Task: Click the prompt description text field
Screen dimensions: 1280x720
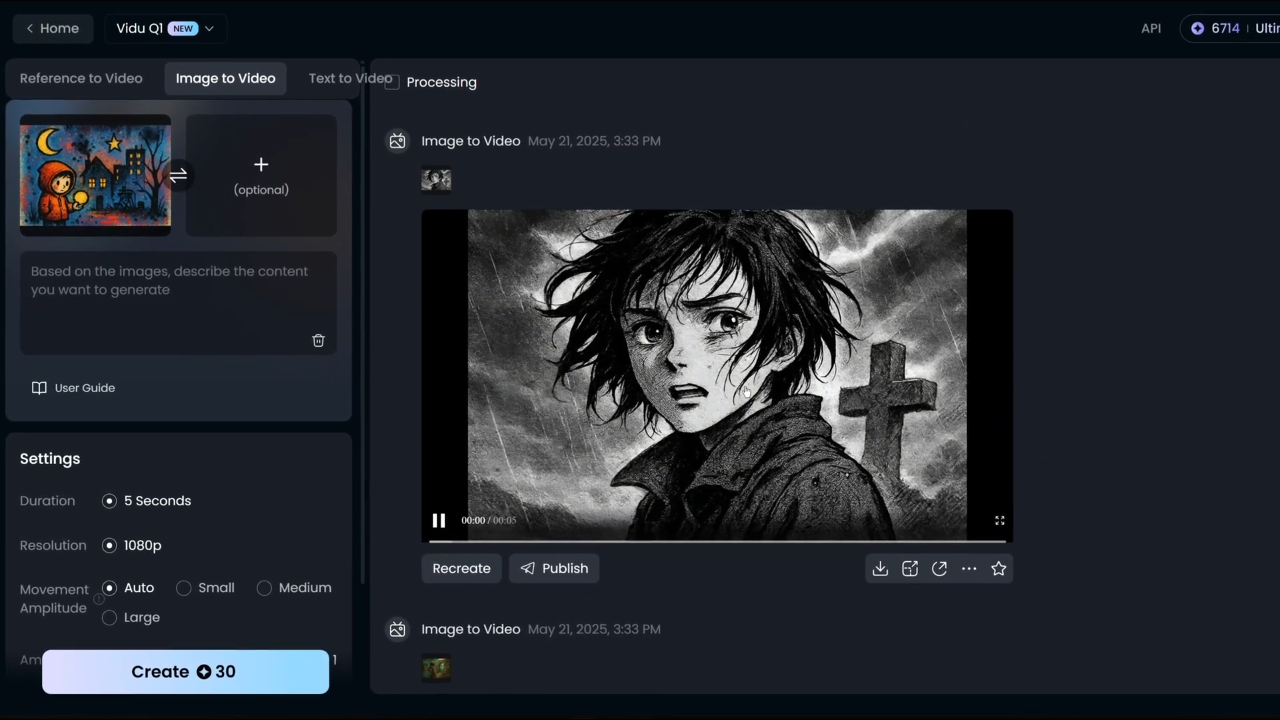Action: point(178,303)
